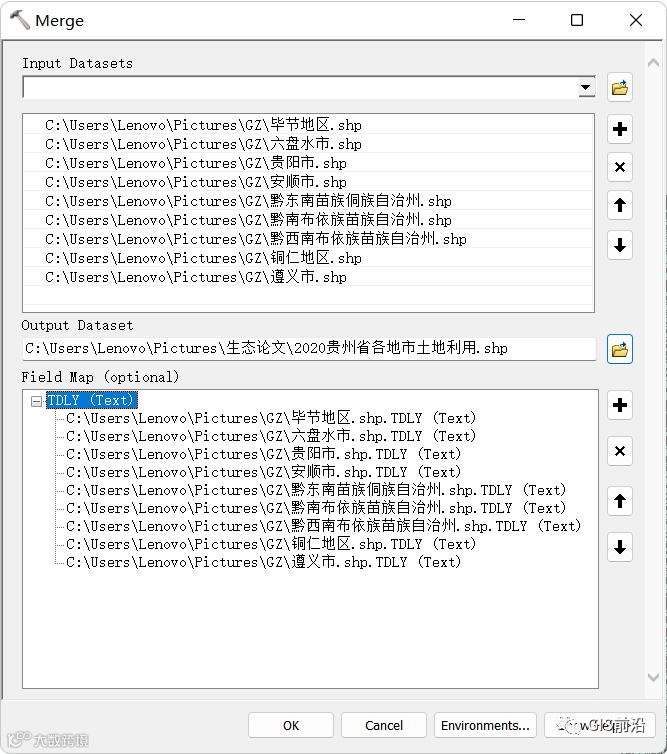Cancel the Merge dialog
Viewport: 667px width, 754px height.
384,725
